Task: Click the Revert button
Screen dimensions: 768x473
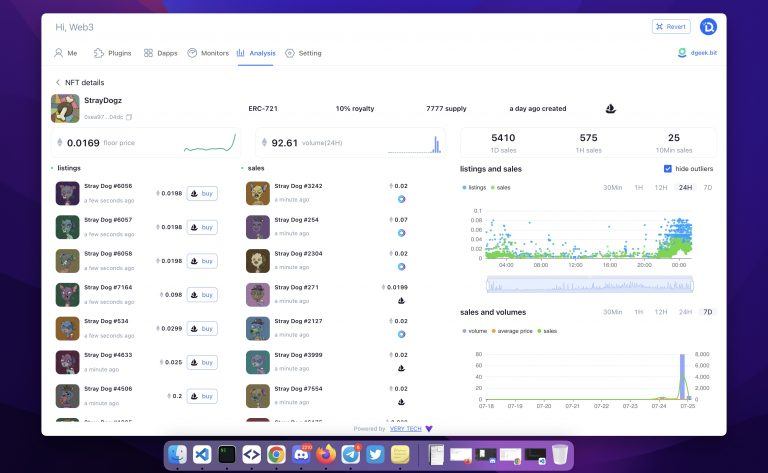Action: click(671, 26)
